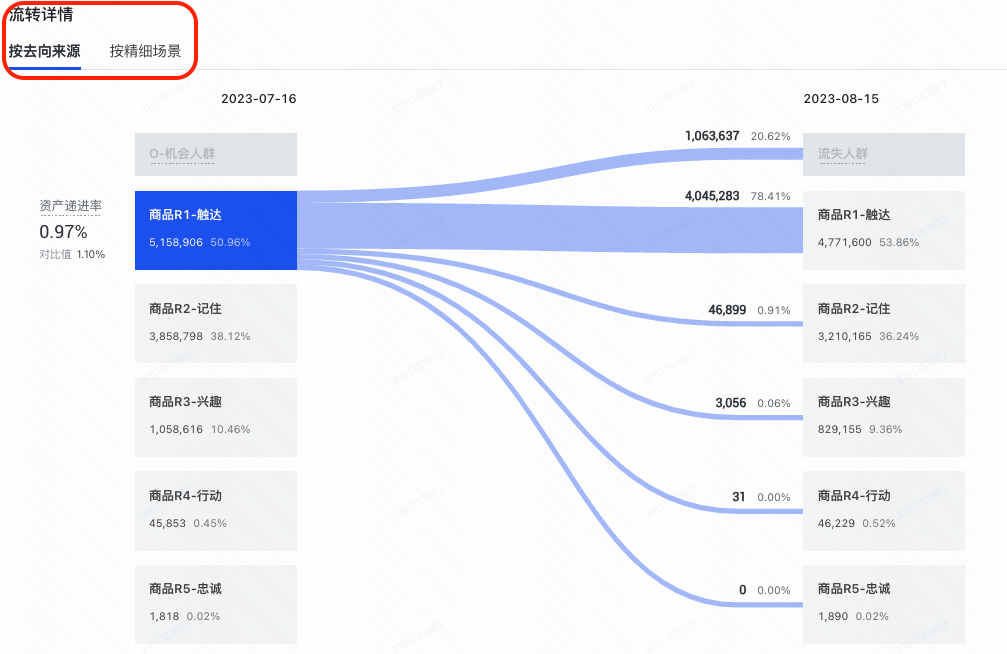Click the right 商品R1-触达 destination block
The height and width of the screenshot is (654, 1007).
coord(884,230)
